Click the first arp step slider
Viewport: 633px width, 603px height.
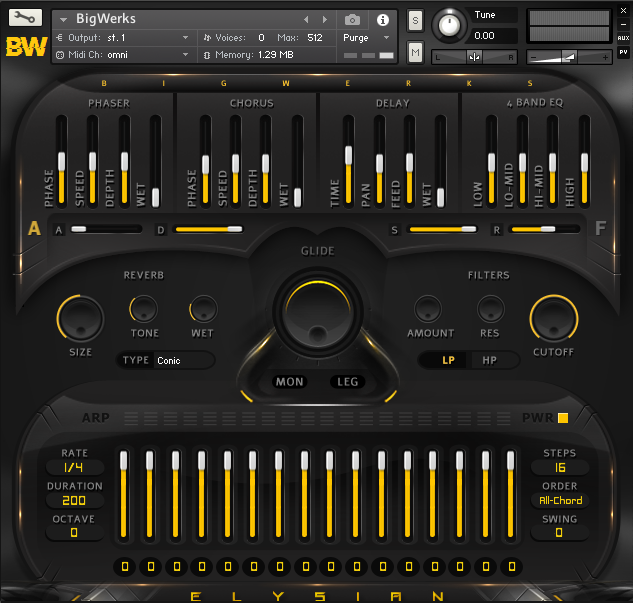[124, 494]
